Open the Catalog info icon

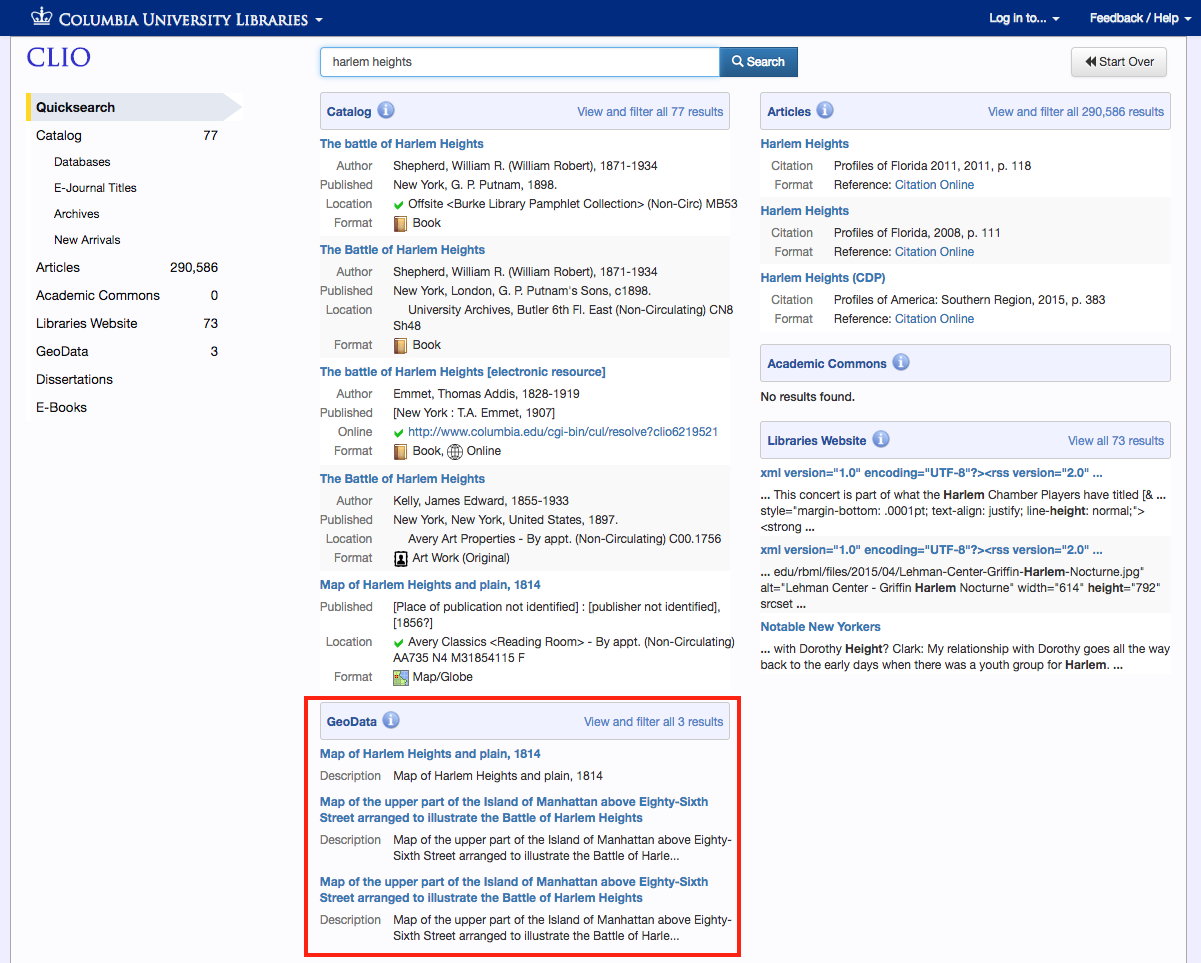click(386, 111)
